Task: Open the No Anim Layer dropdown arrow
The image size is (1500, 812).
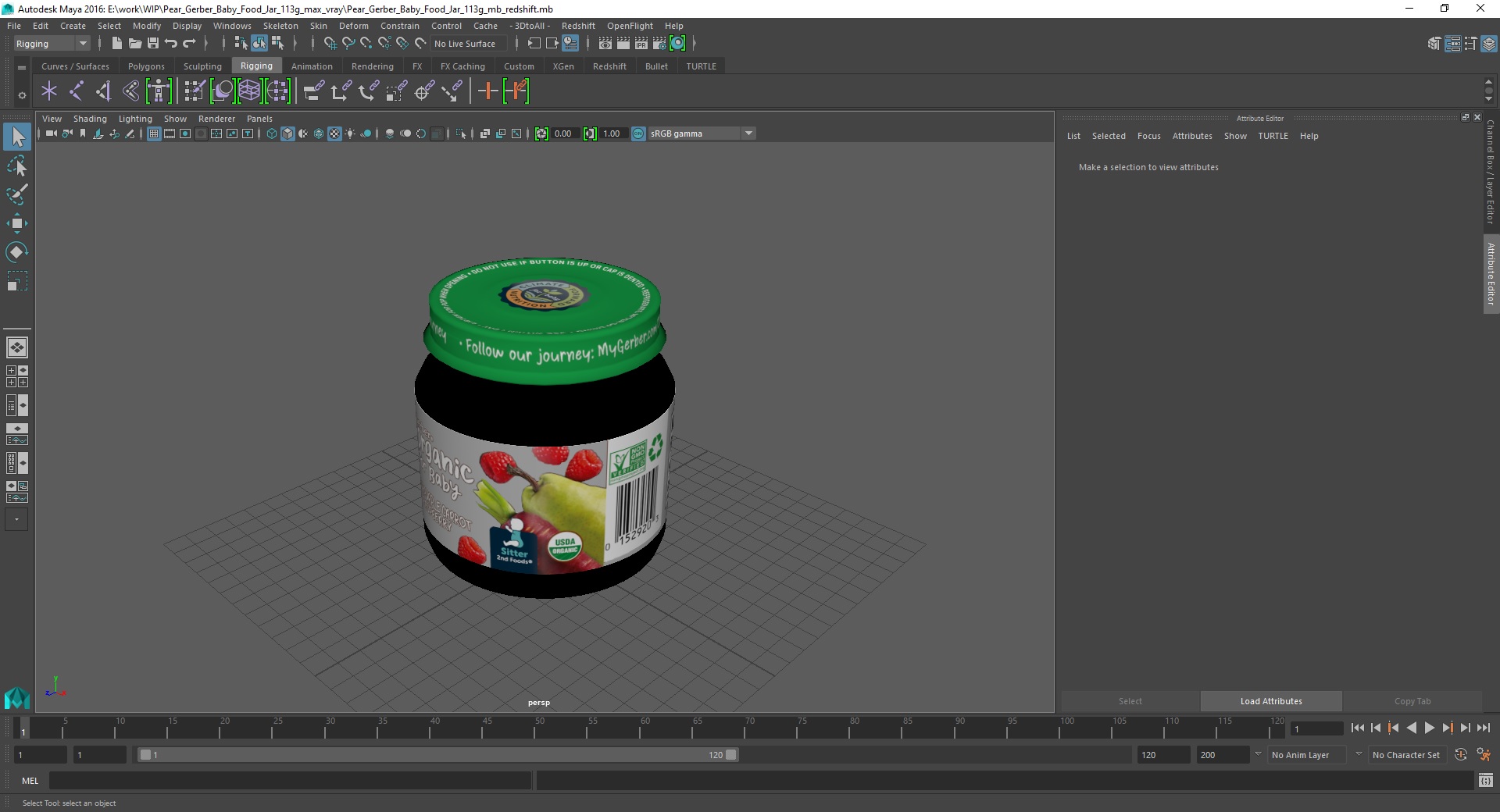Action: [x=1258, y=754]
